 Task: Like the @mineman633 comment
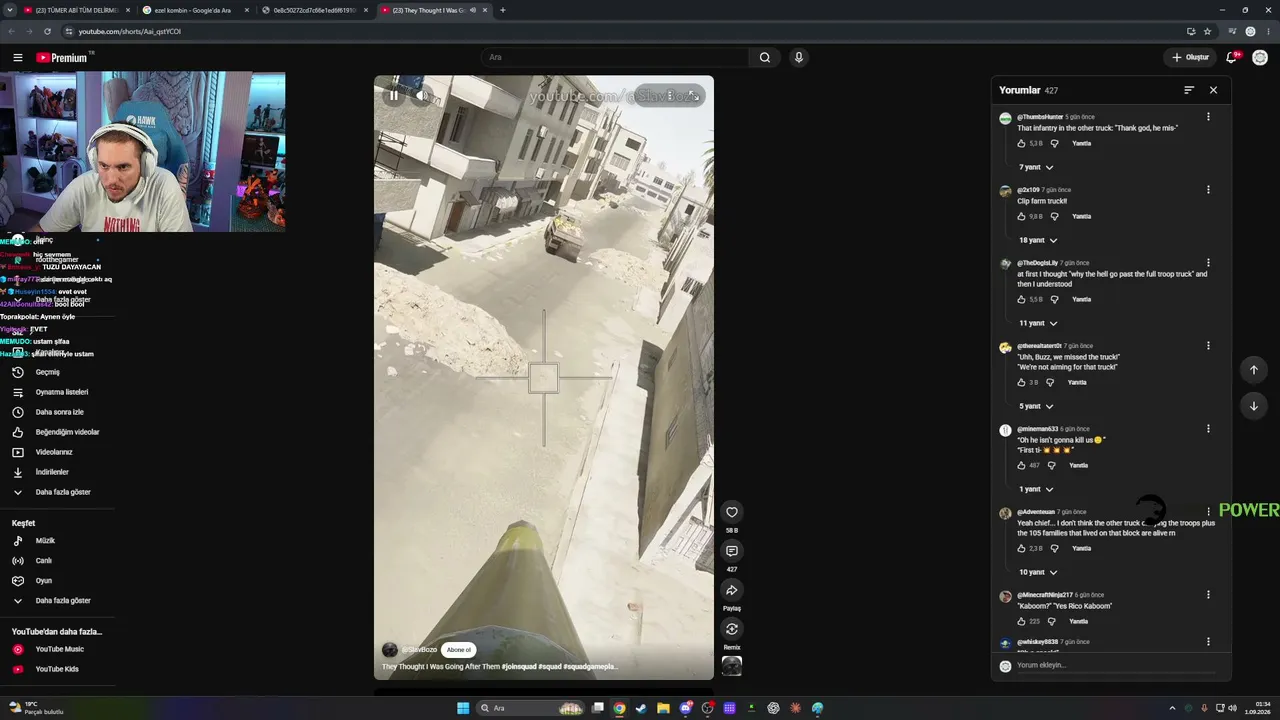click(1022, 466)
